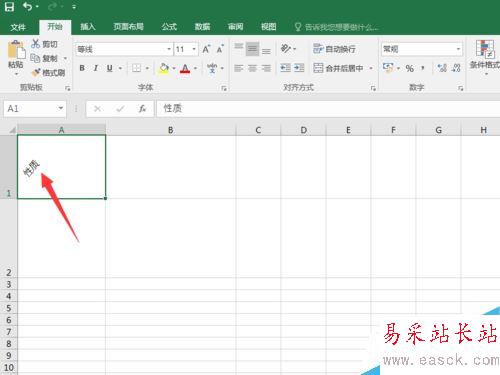Click the Redo arrow icon
The height and width of the screenshot is (375, 500).
point(53,7)
